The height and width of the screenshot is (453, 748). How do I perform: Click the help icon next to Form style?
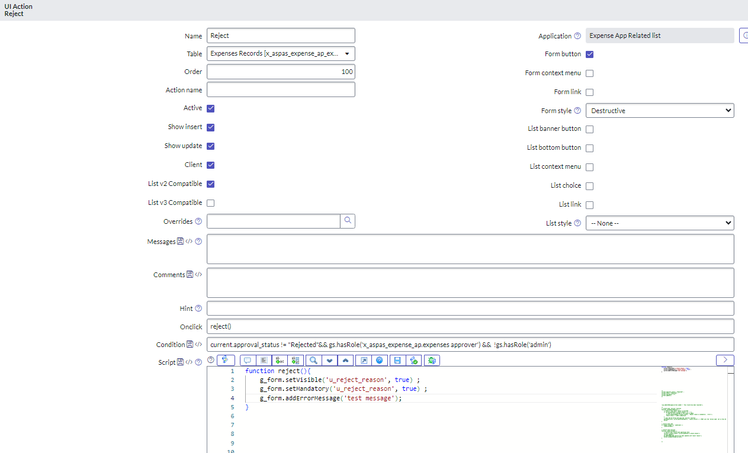577,110
